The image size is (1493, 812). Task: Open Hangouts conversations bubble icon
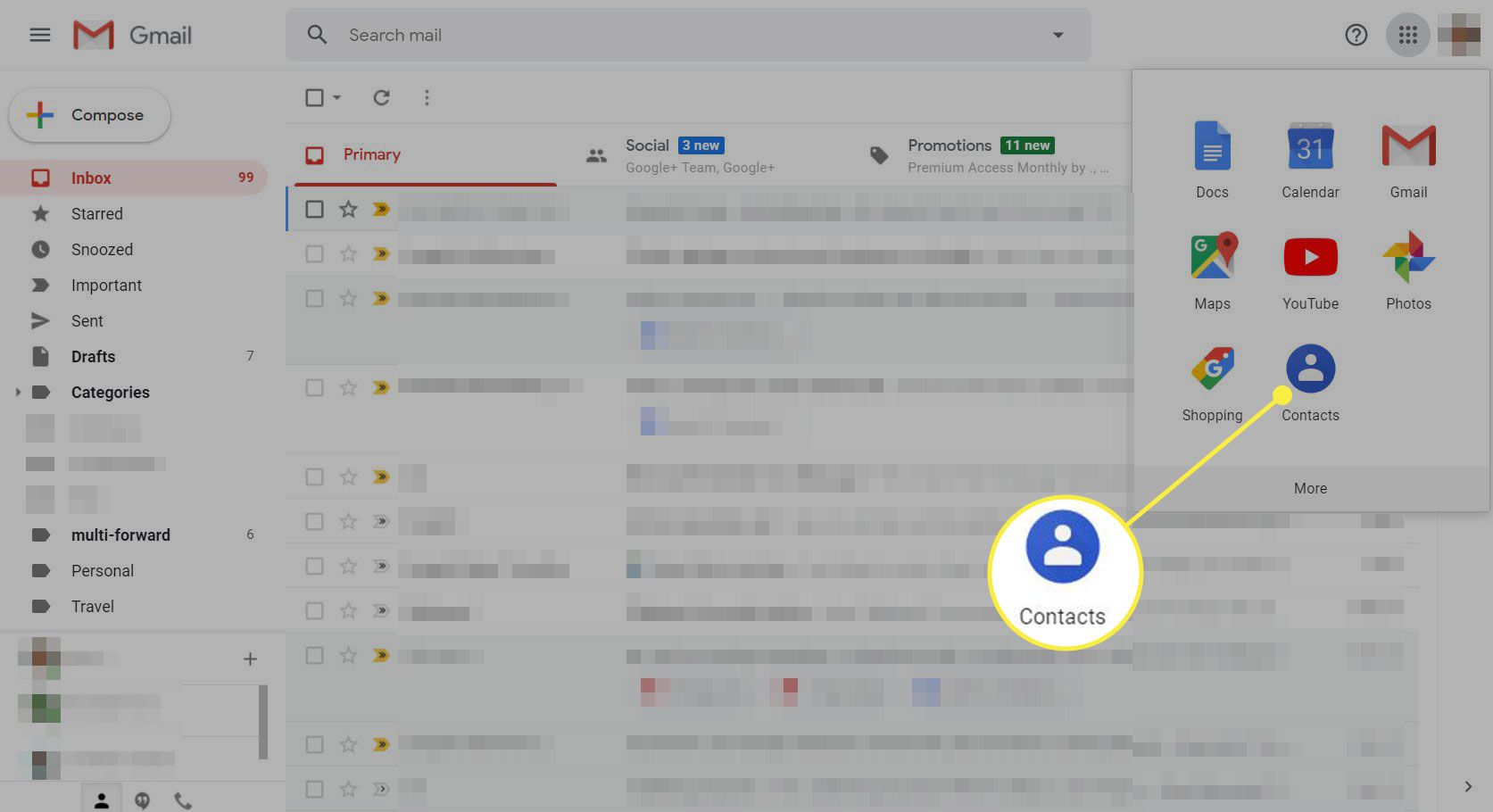142,800
